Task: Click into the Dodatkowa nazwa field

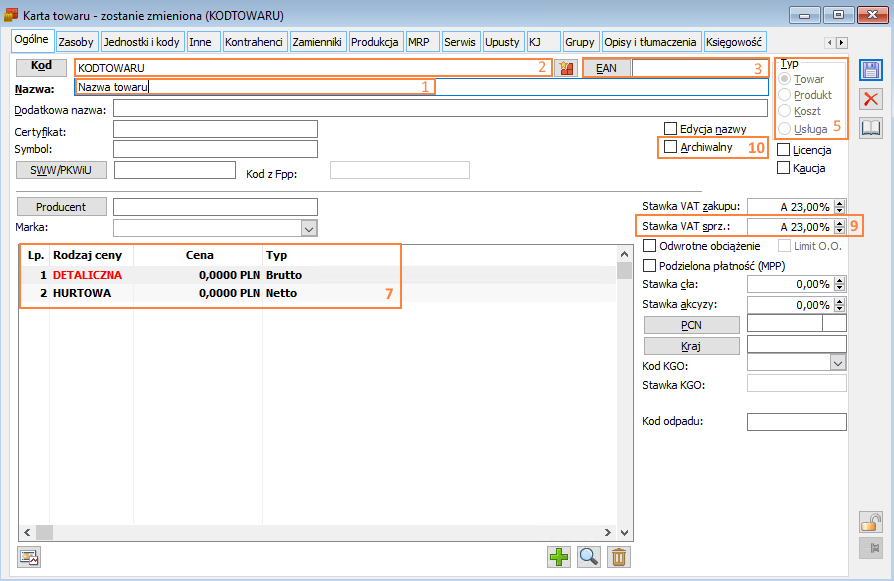Action: [440, 108]
